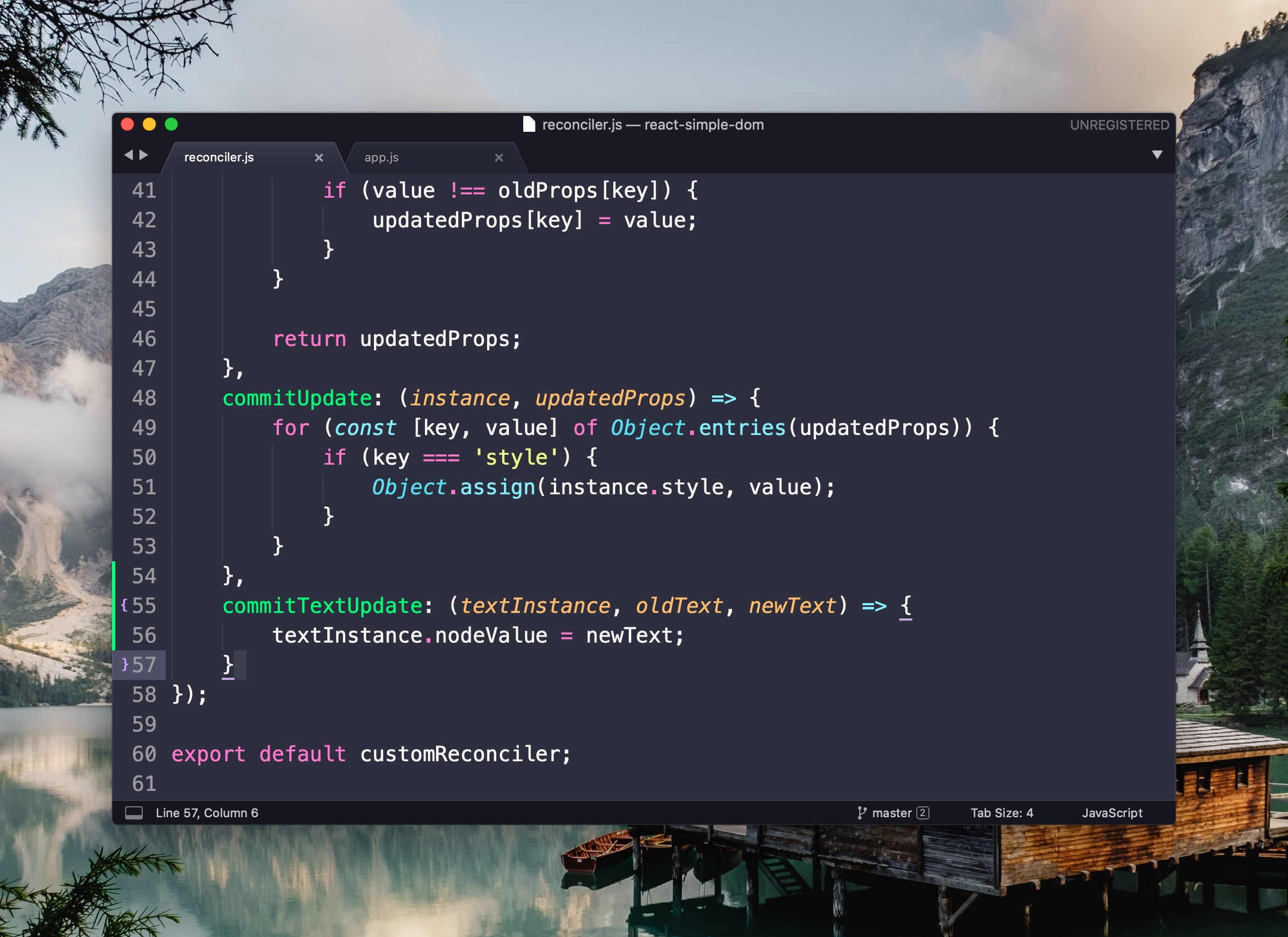Click the opening bracket marker beside line 55

124,605
